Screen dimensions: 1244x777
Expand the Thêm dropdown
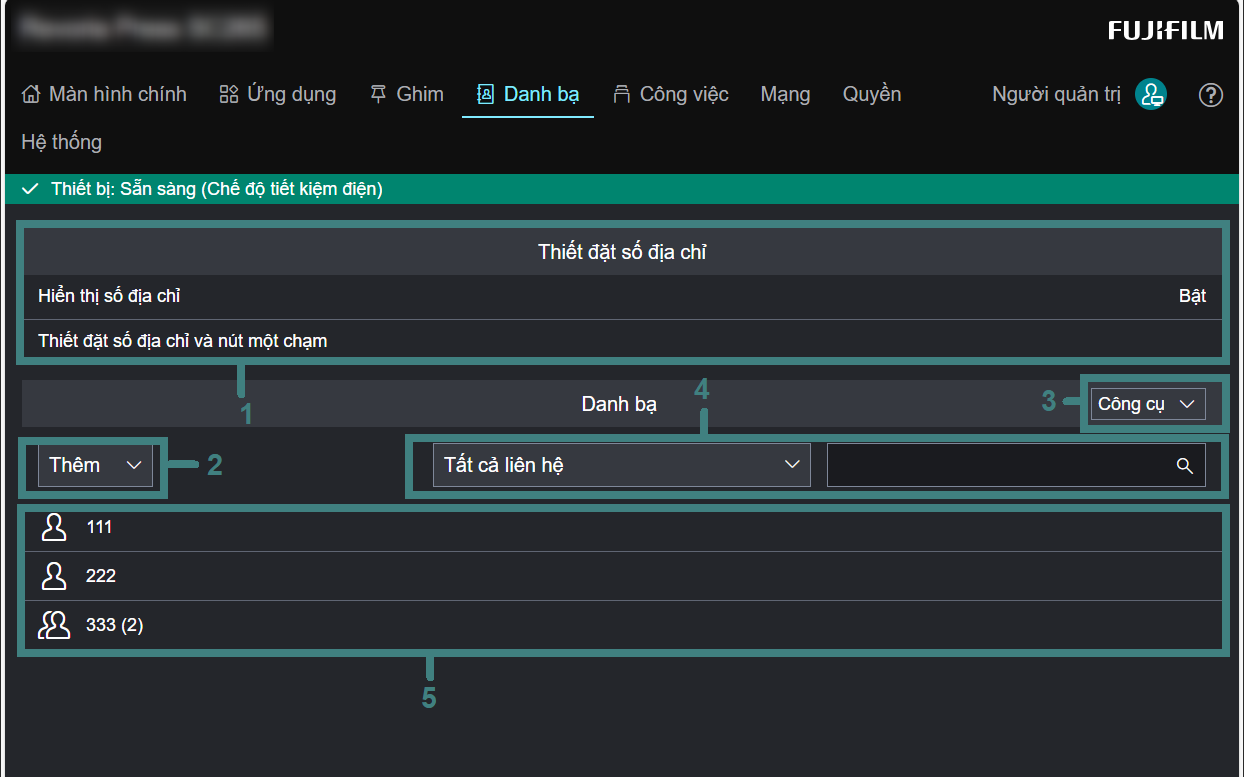point(95,465)
